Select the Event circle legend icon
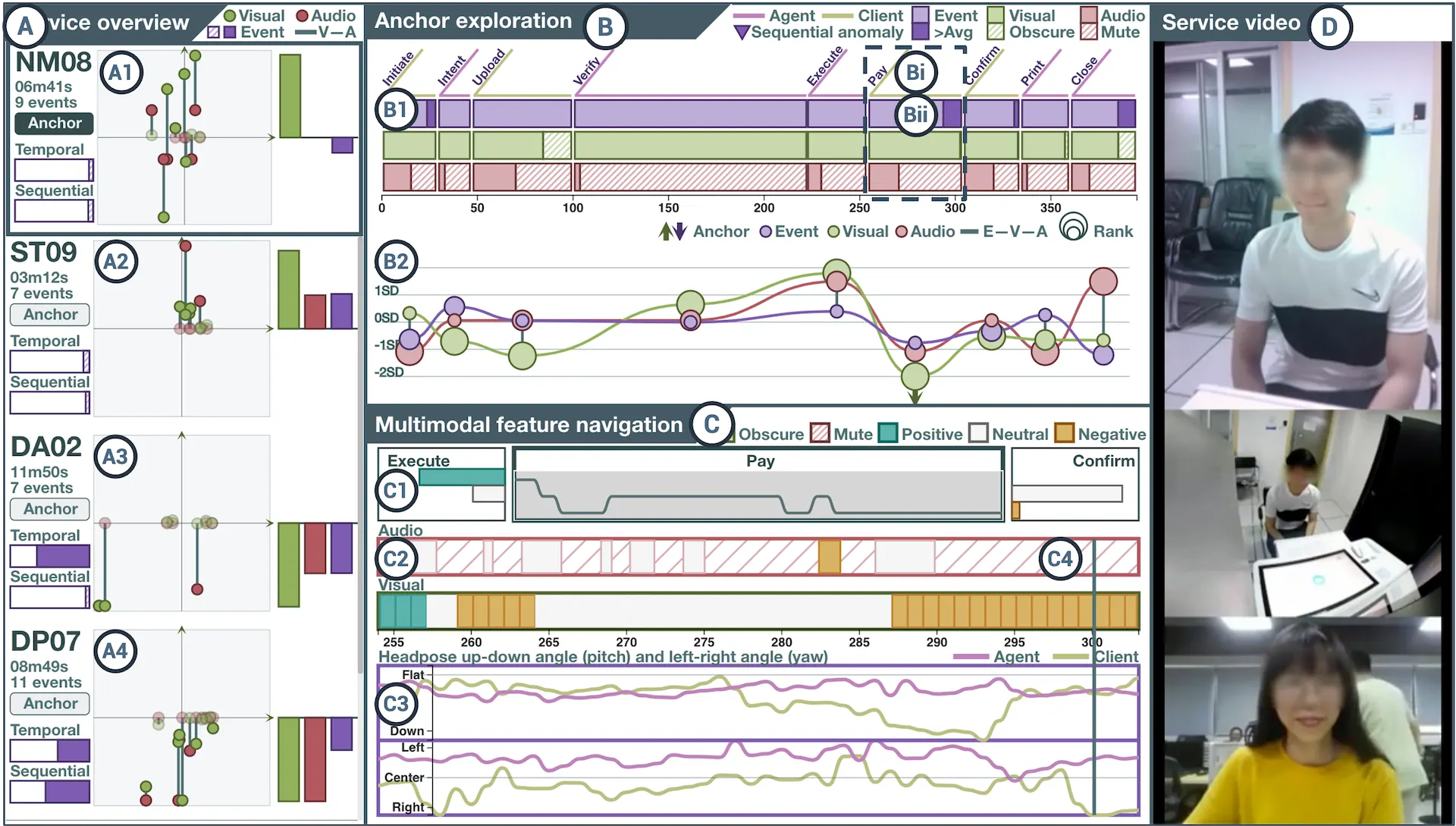This screenshot has height=826, width=1456. coord(766,231)
